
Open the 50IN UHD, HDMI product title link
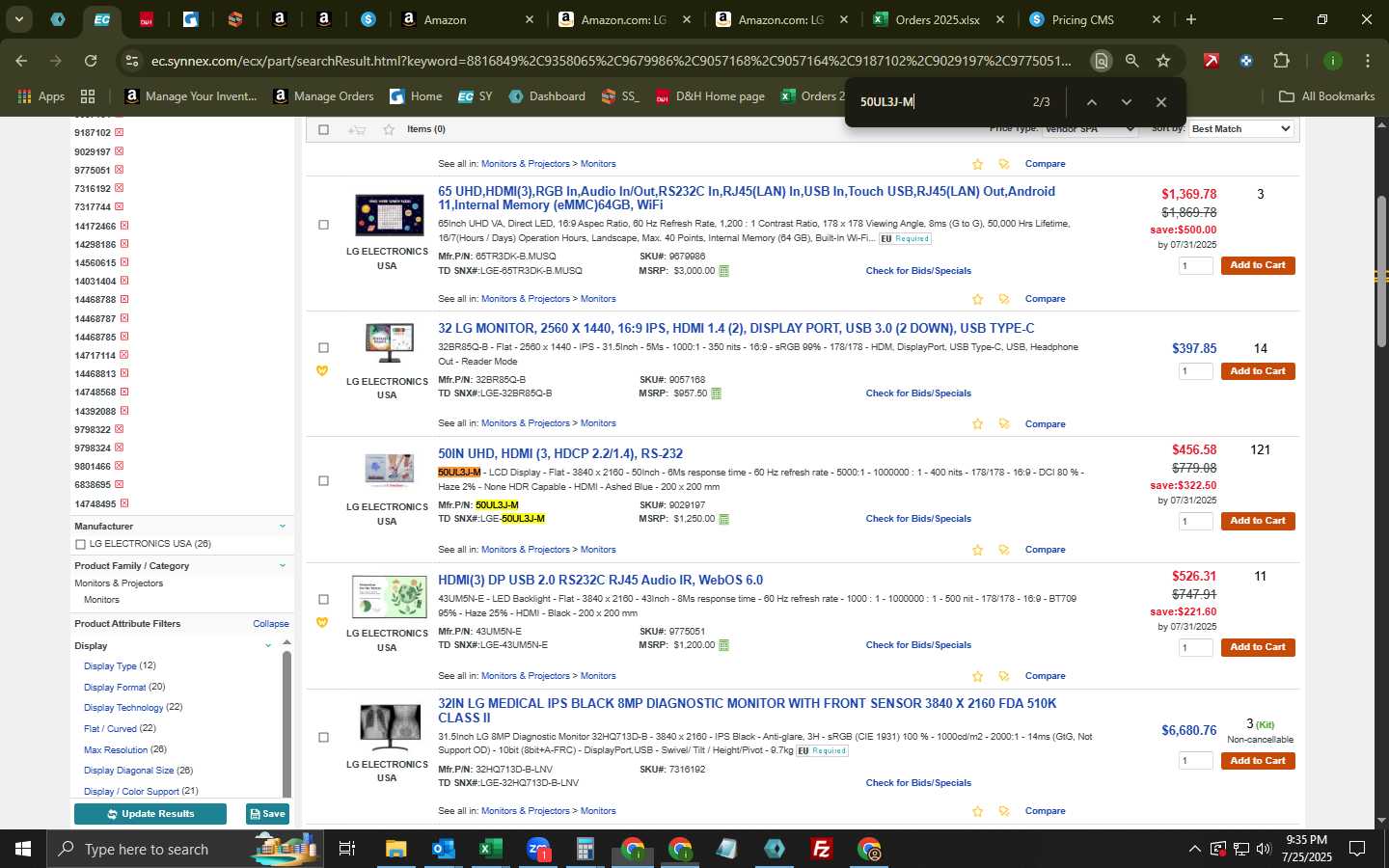pyautogui.click(x=560, y=454)
